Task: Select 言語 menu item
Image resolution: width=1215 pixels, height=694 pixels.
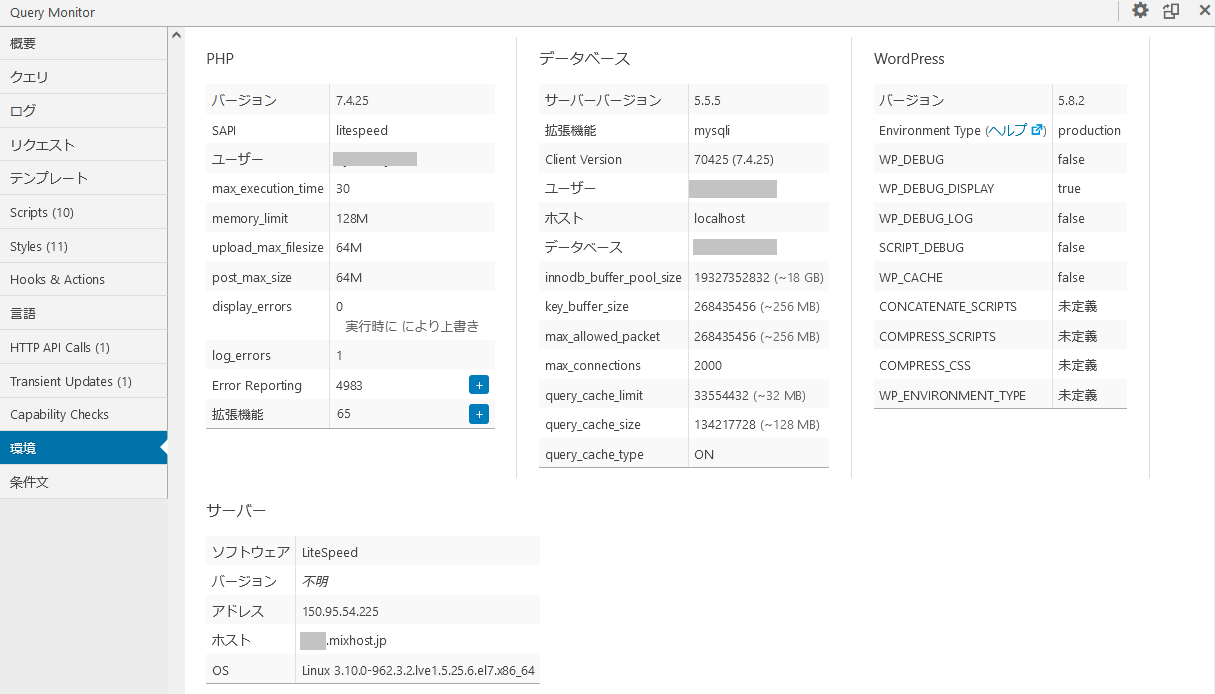Action: tap(83, 313)
